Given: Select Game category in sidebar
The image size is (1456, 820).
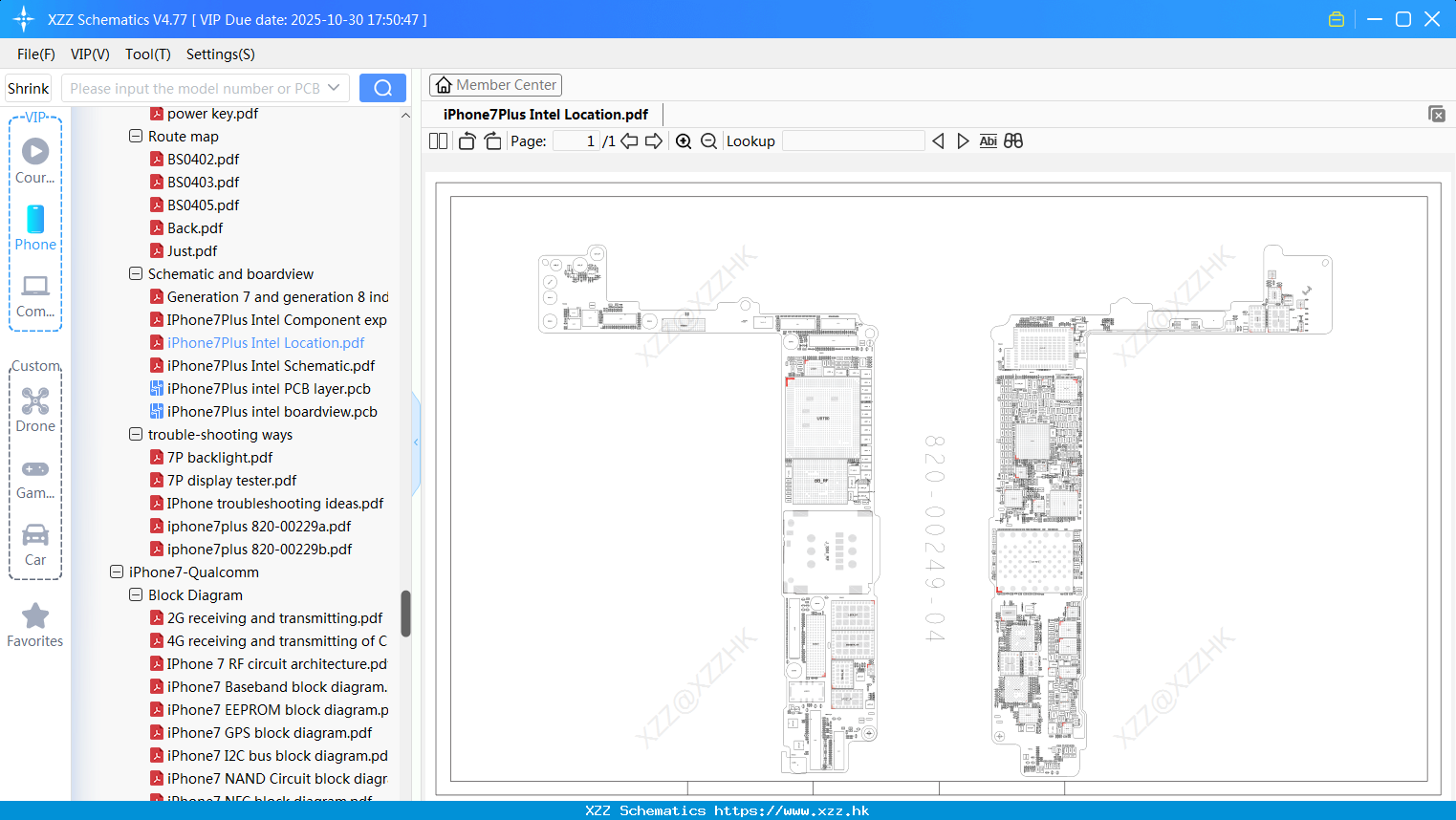Looking at the screenshot, I should click(35, 480).
